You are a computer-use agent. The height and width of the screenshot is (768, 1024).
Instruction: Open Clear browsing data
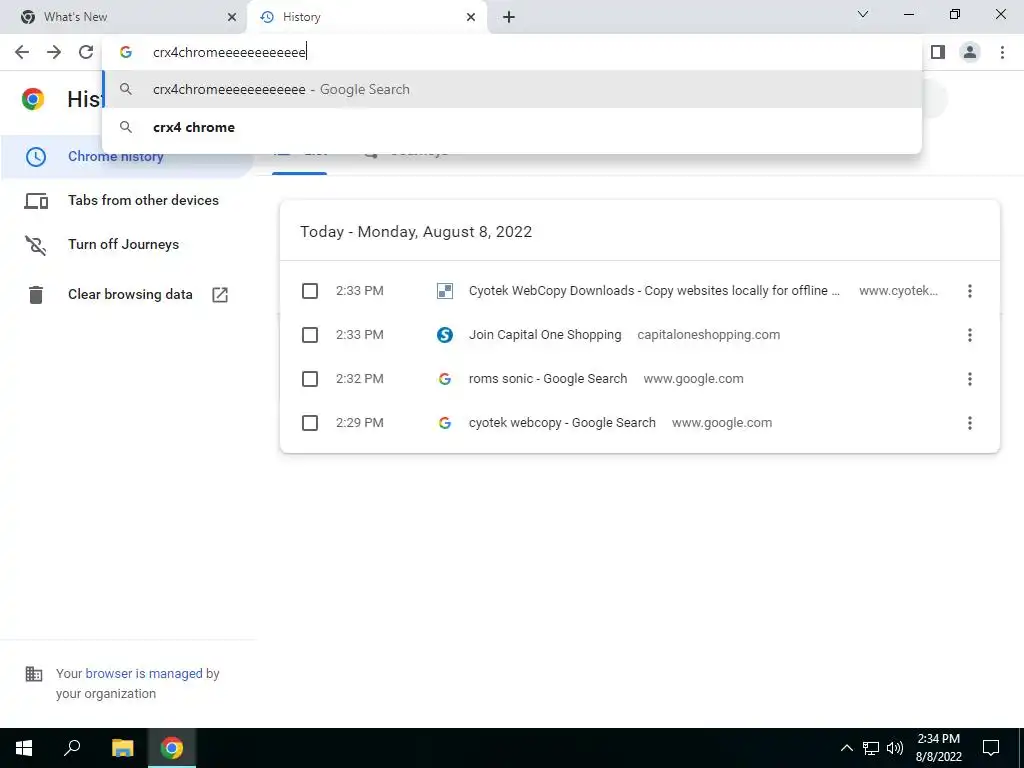tap(130, 295)
